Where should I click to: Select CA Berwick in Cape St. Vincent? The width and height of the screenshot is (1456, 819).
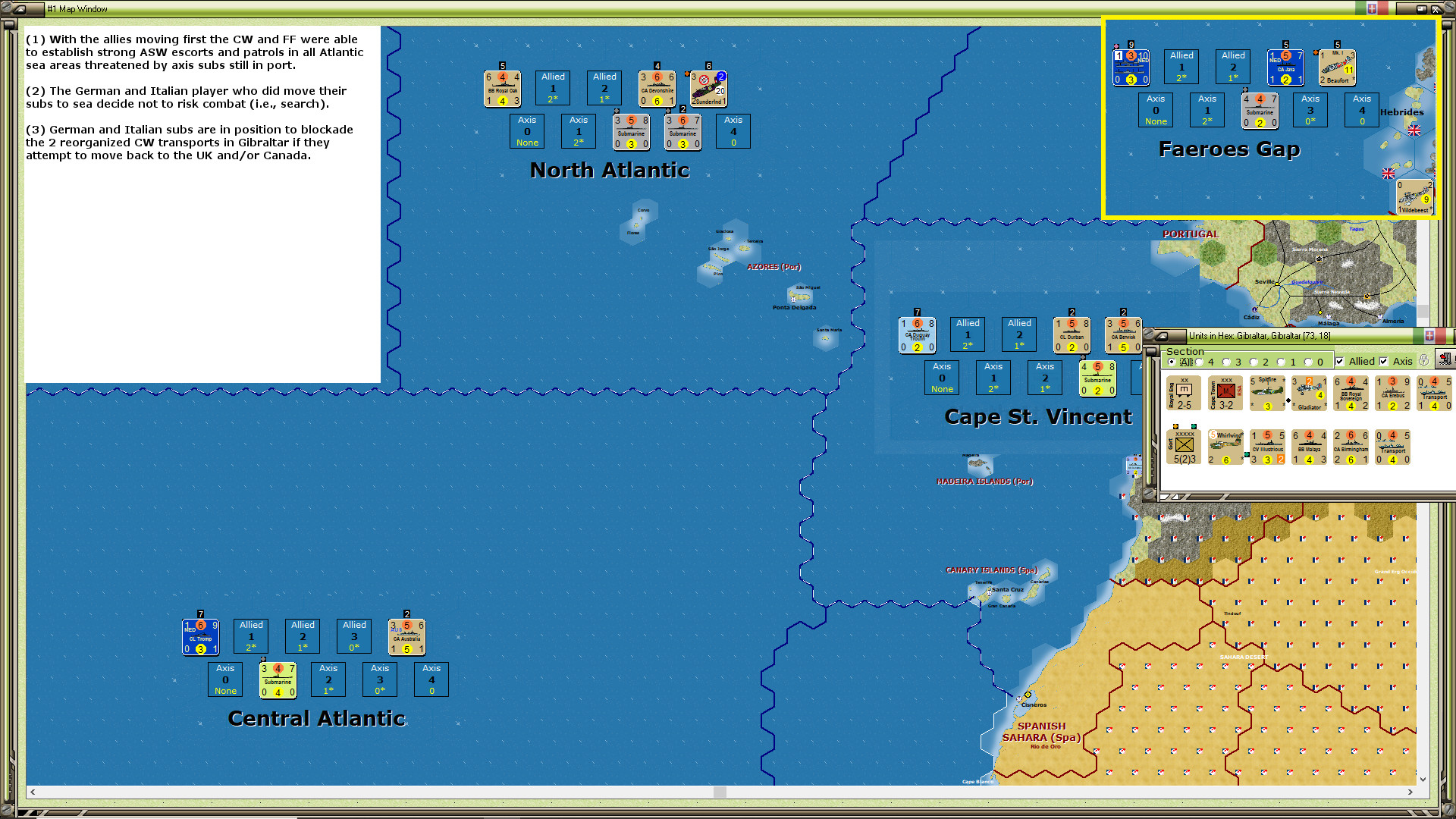[x=1123, y=335]
